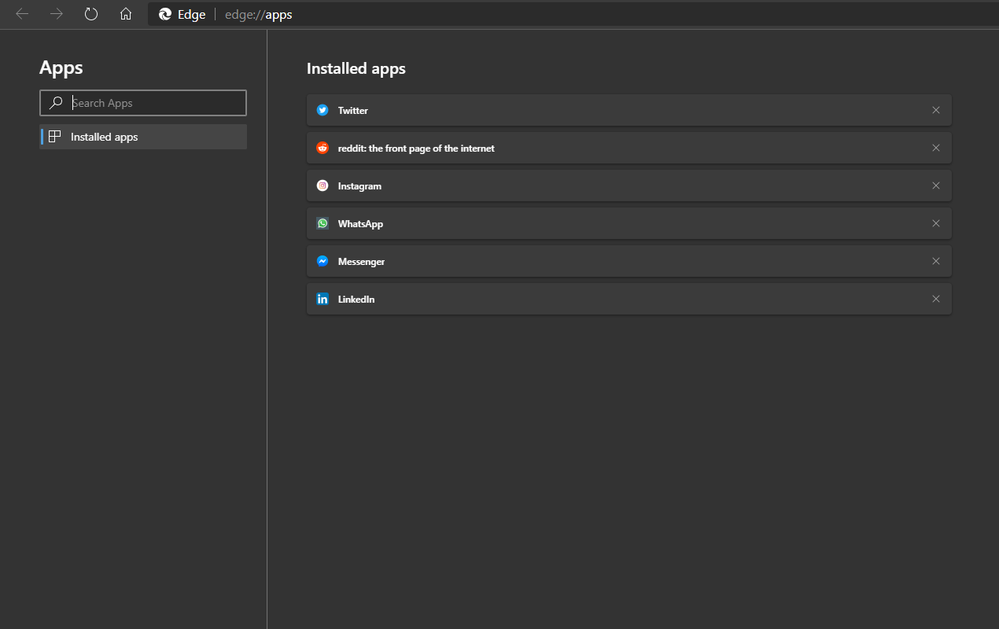Refresh the Edge apps page

click(91, 14)
